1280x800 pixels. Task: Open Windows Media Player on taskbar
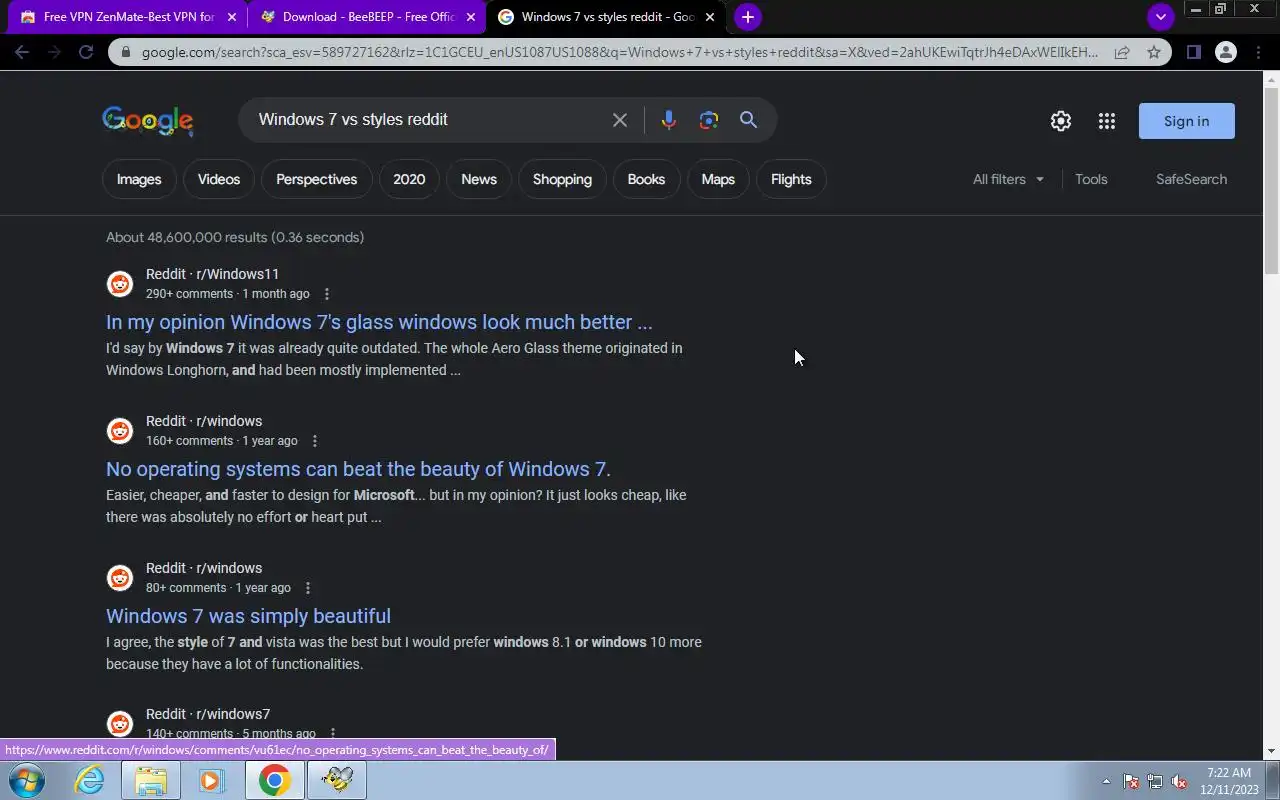(212, 780)
